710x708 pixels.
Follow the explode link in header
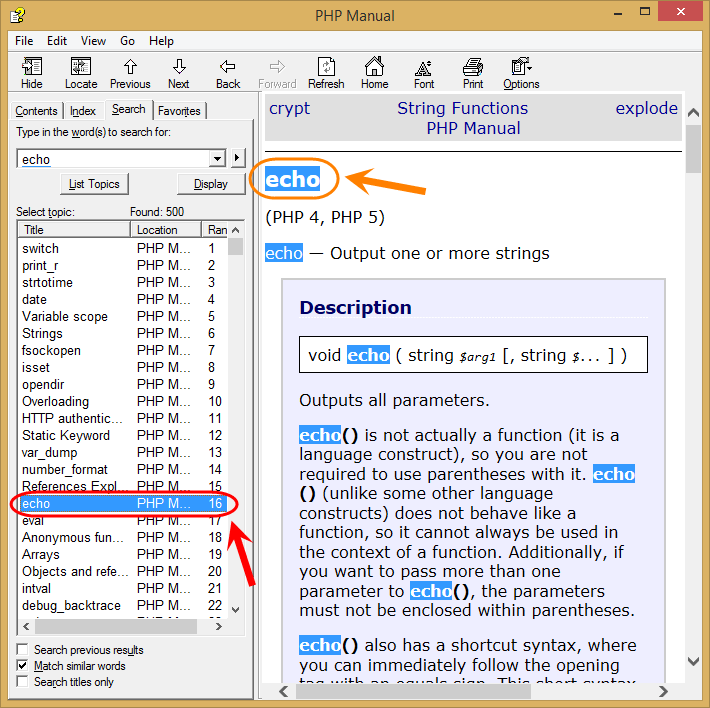(646, 109)
